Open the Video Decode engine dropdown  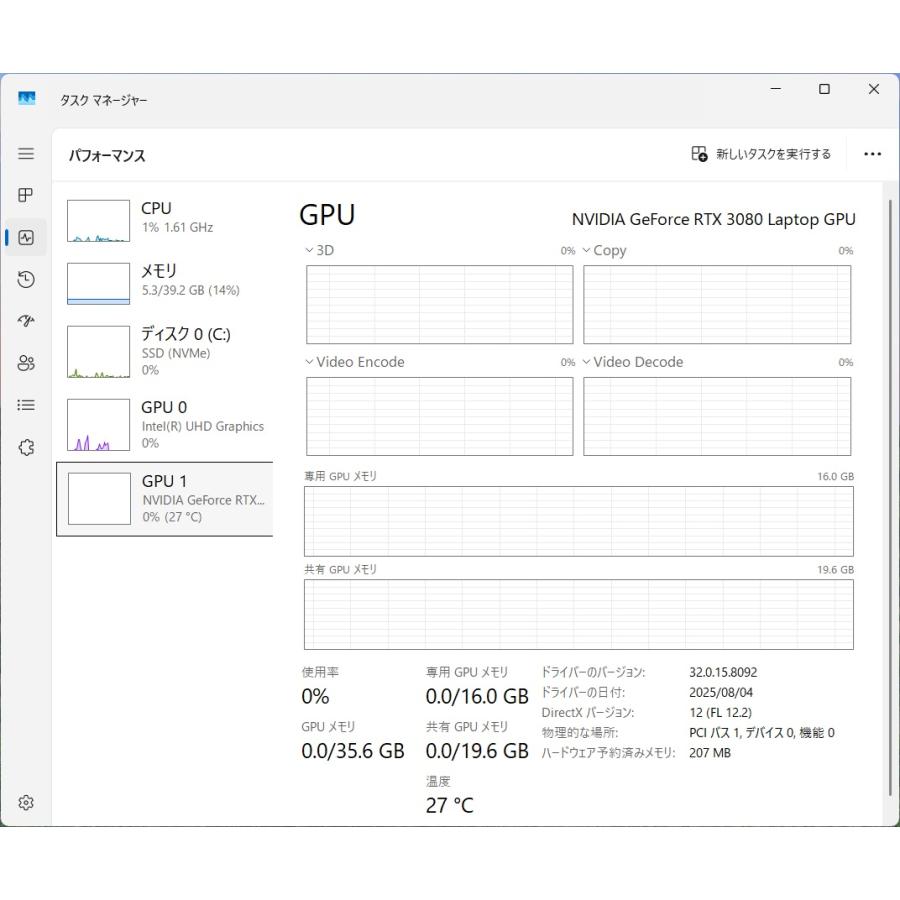point(633,362)
